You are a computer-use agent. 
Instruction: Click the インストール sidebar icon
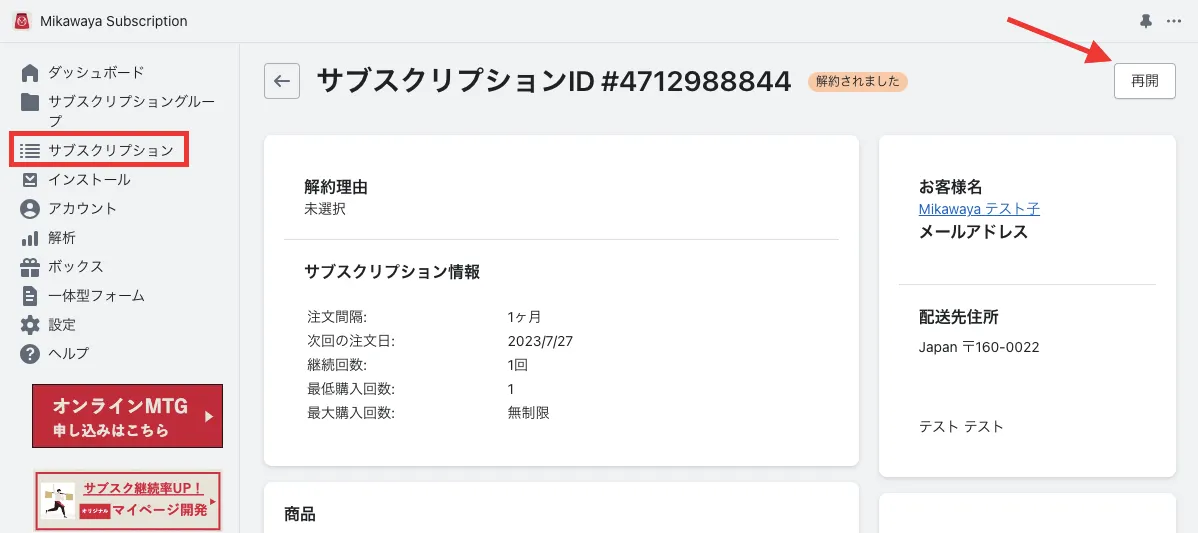(x=30, y=180)
